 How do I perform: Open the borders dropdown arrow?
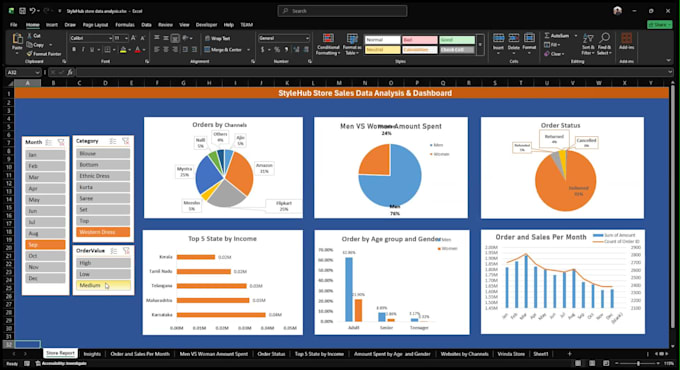(x=114, y=50)
